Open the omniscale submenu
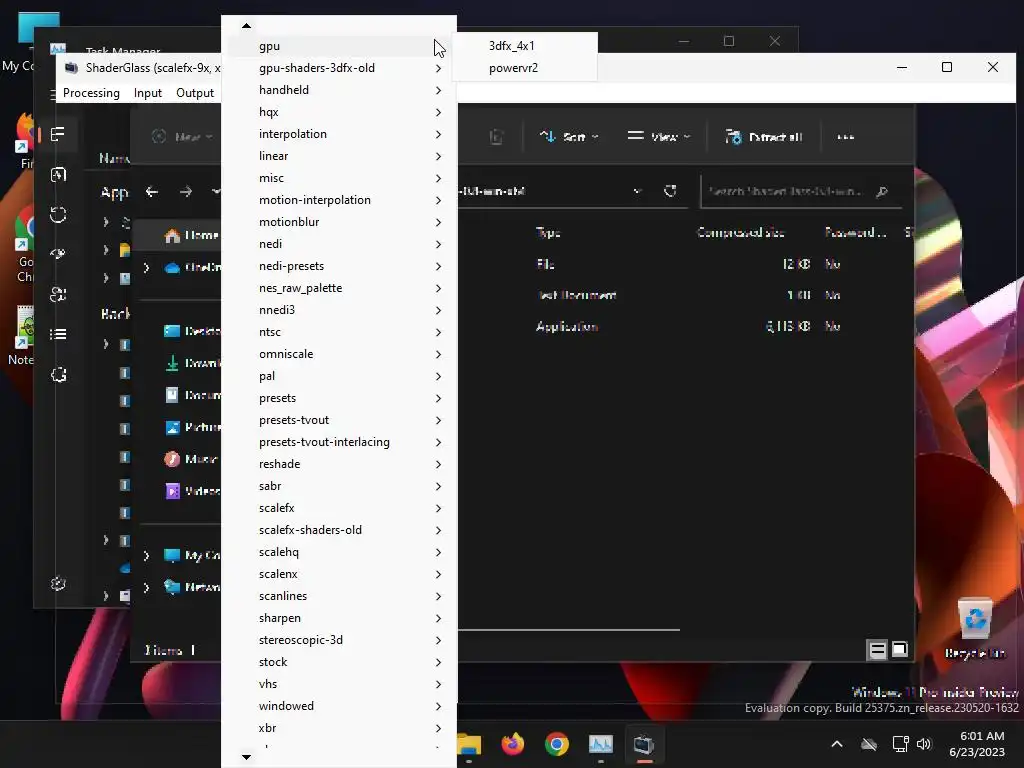The height and width of the screenshot is (768, 1024). pyautogui.click(x=338, y=354)
